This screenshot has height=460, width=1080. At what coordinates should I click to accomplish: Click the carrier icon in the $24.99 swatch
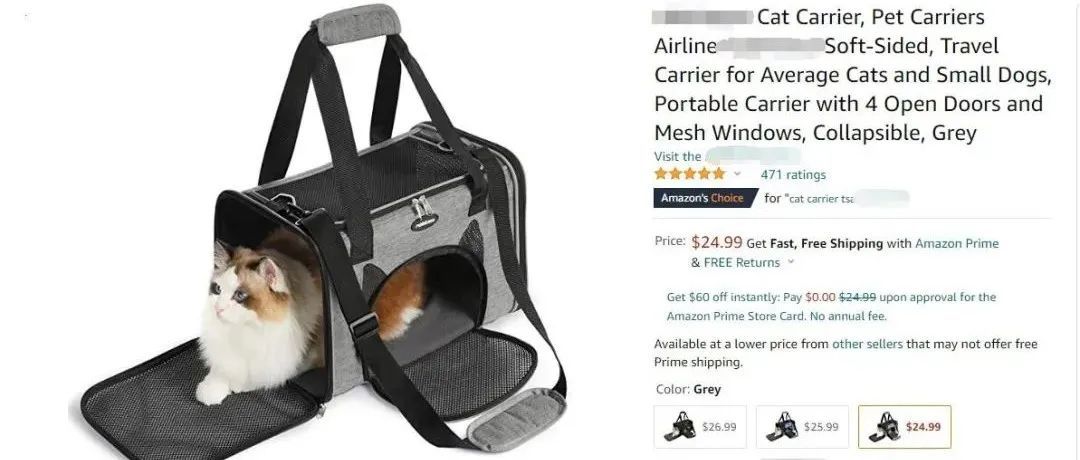pos(884,427)
